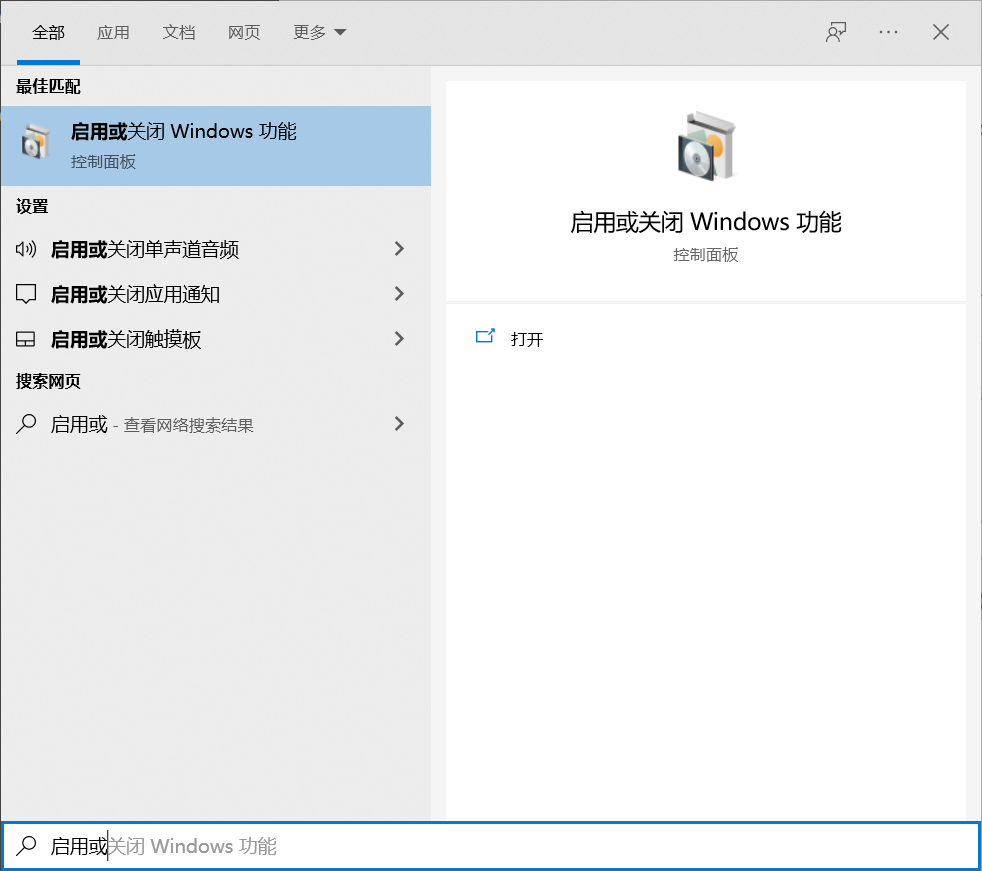Viewport: 982px width, 871px height.
Task: Expand the 启用或关闭触摸板 chevron
Action: (x=399, y=339)
